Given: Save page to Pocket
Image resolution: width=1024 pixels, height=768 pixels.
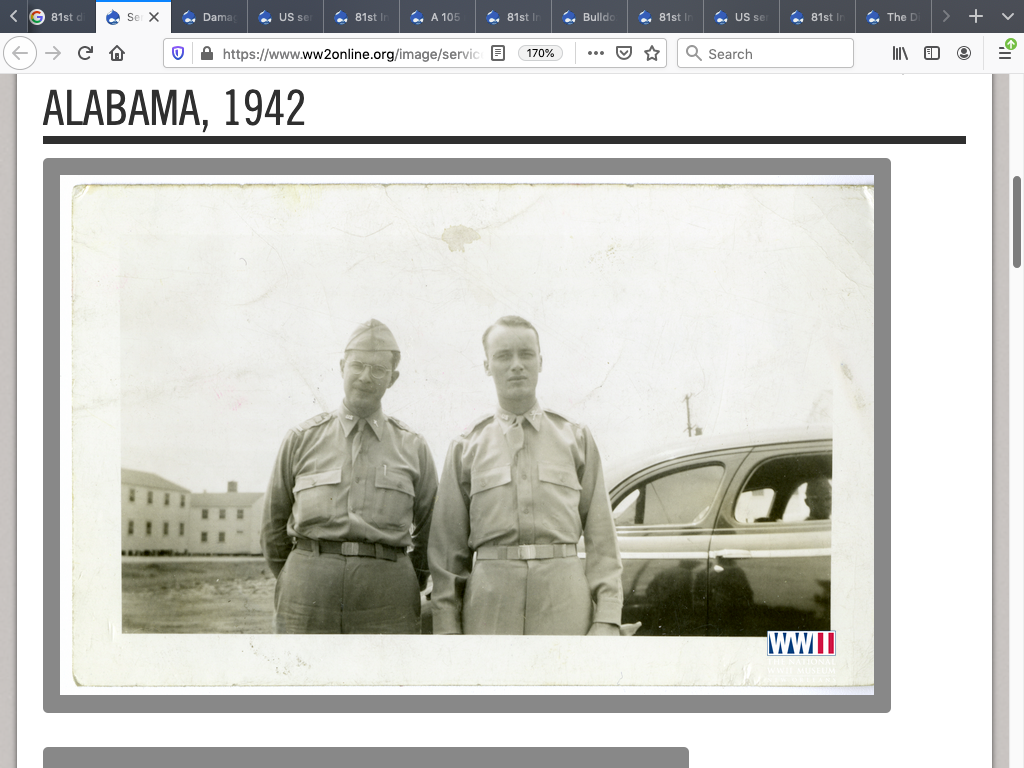Looking at the screenshot, I should 624,53.
